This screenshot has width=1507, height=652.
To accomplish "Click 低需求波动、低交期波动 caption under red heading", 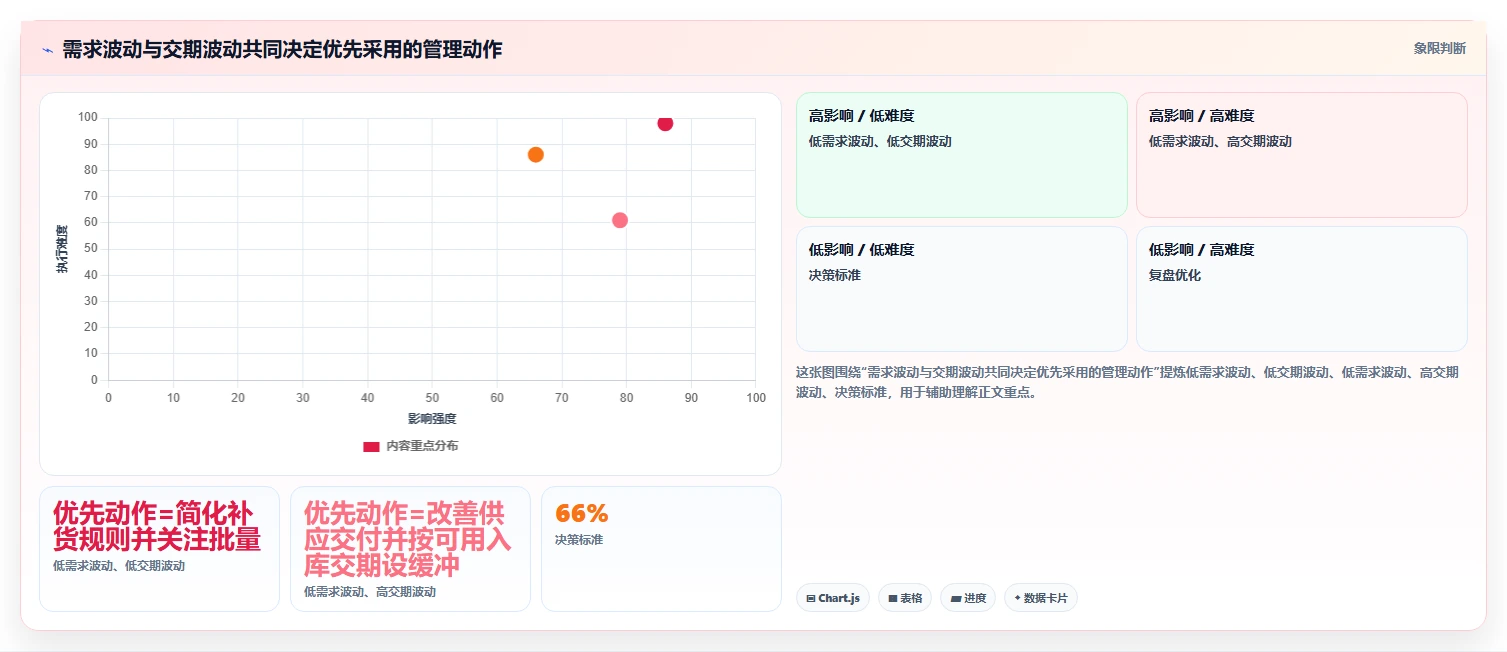I will [x=119, y=566].
